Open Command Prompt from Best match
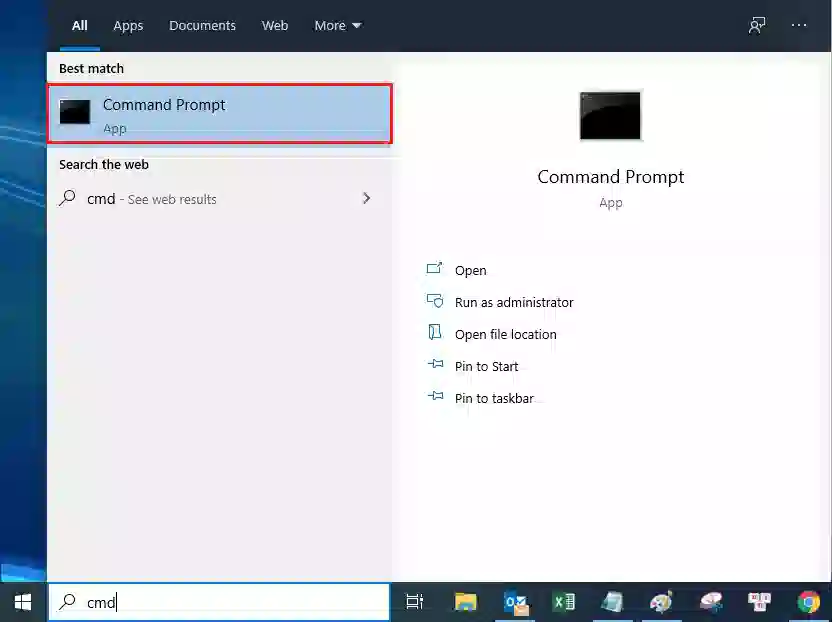The height and width of the screenshot is (622, 832). click(219, 114)
